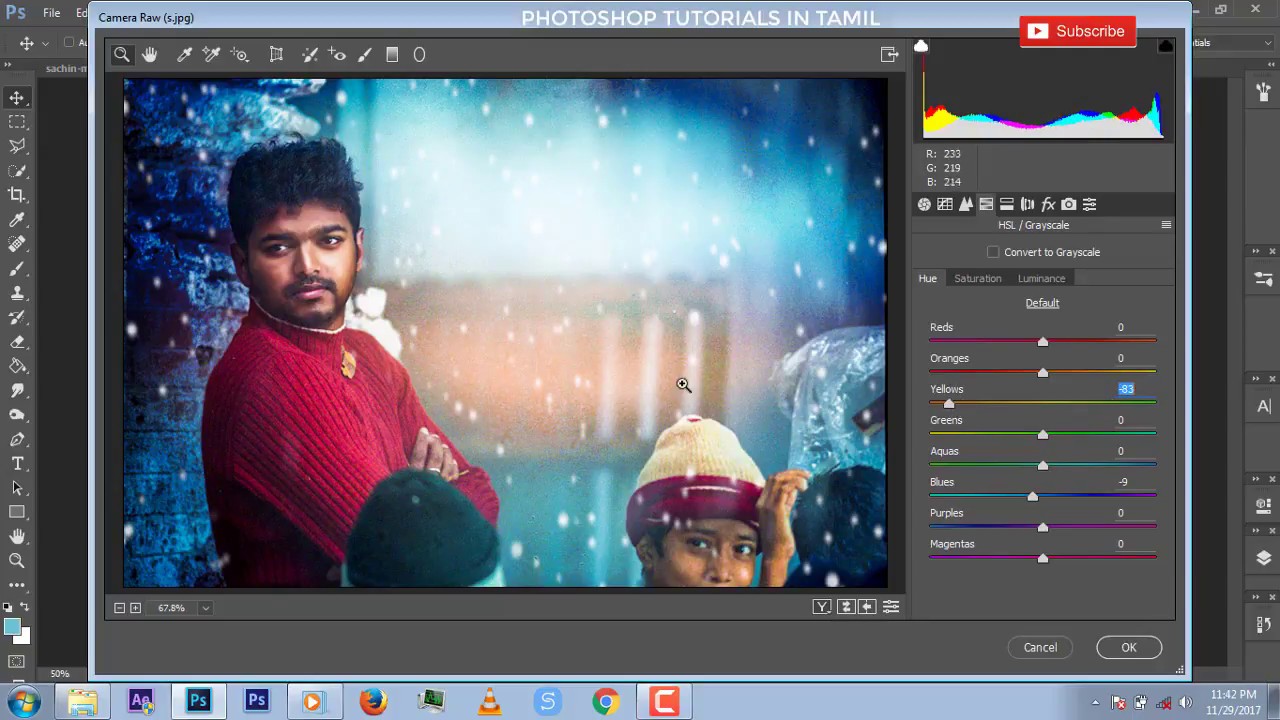Enable Convert to Grayscale checkbox
1280x720 pixels.
tap(993, 252)
